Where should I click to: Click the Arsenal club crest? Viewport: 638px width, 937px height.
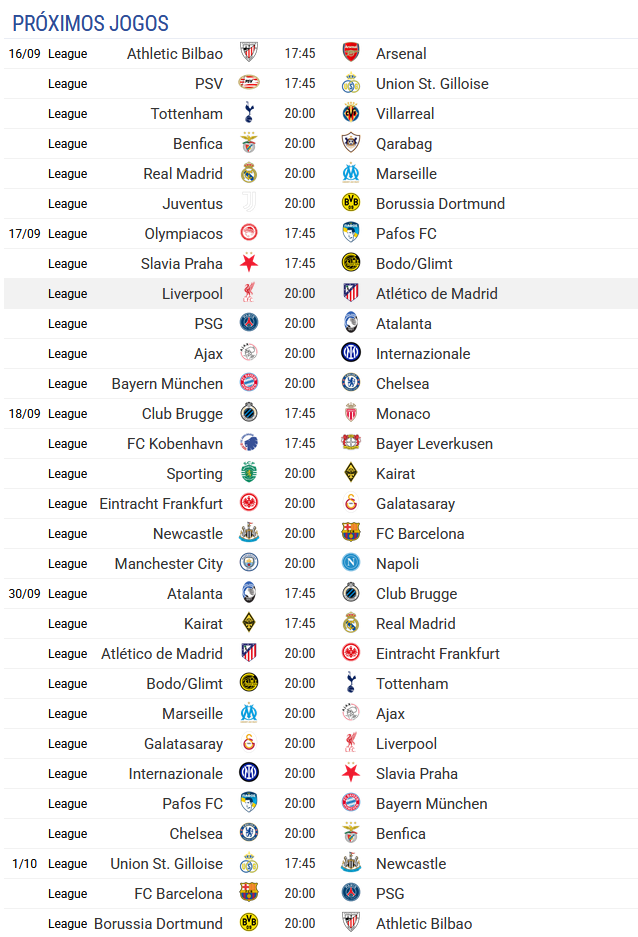pos(351,53)
